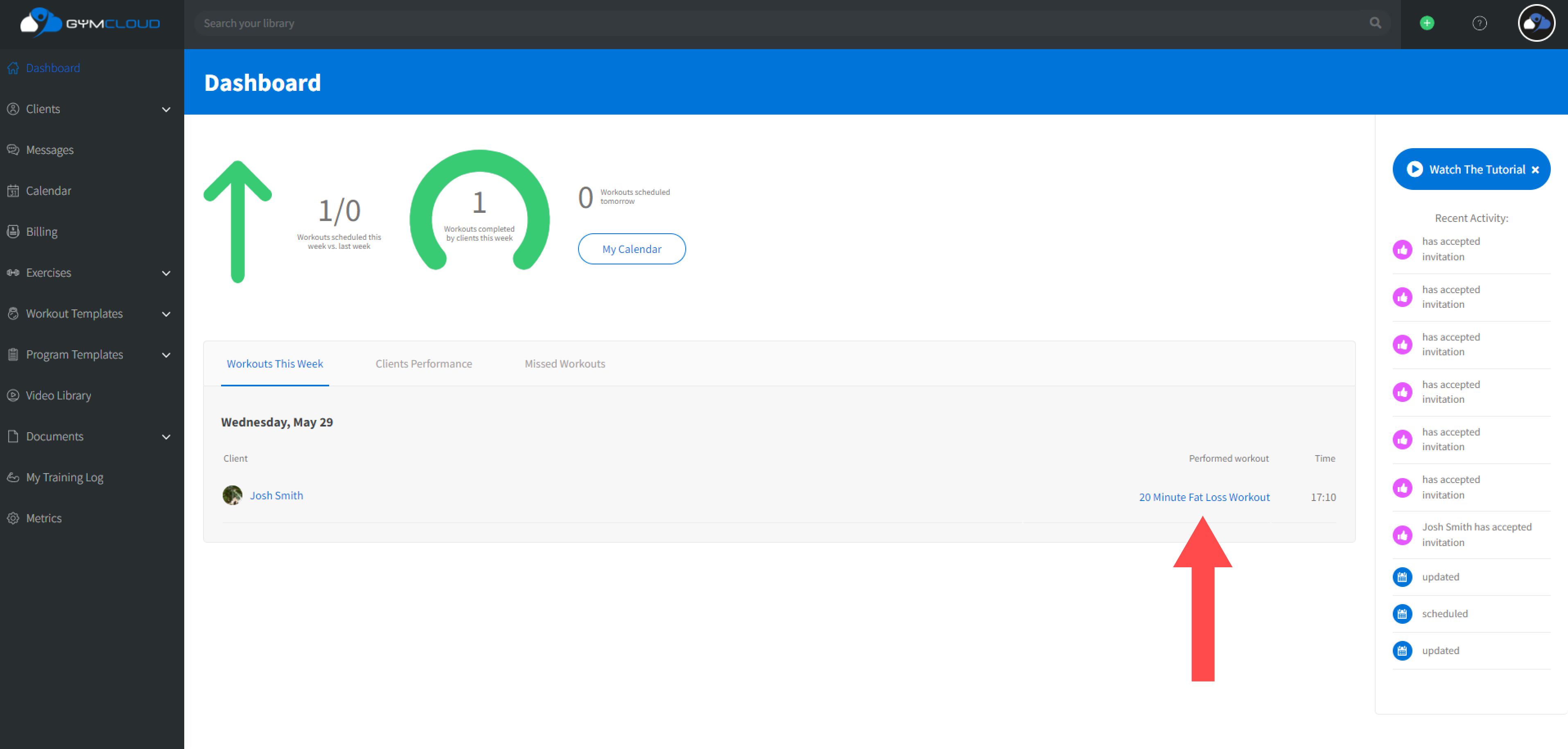Switch to Missed Workouts tab
This screenshot has width=1568, height=749.
564,363
